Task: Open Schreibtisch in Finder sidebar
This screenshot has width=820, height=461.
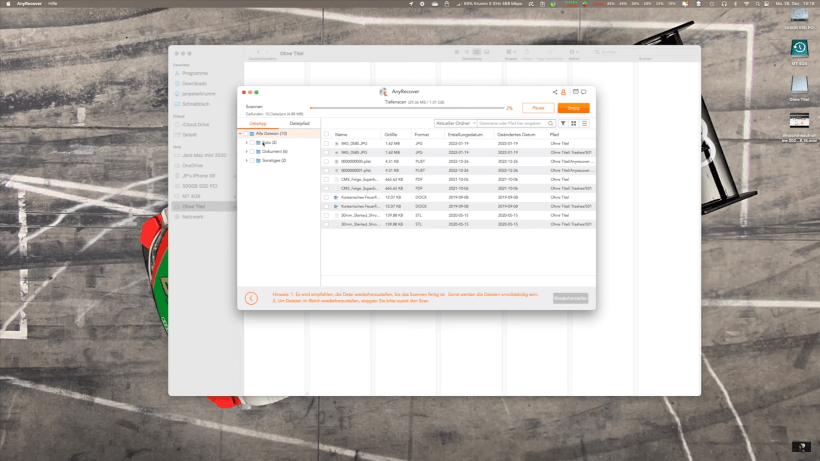Action: [x=196, y=104]
